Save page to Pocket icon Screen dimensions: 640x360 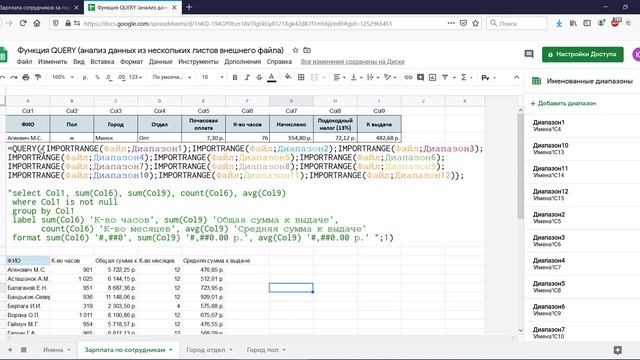[x=463, y=23]
